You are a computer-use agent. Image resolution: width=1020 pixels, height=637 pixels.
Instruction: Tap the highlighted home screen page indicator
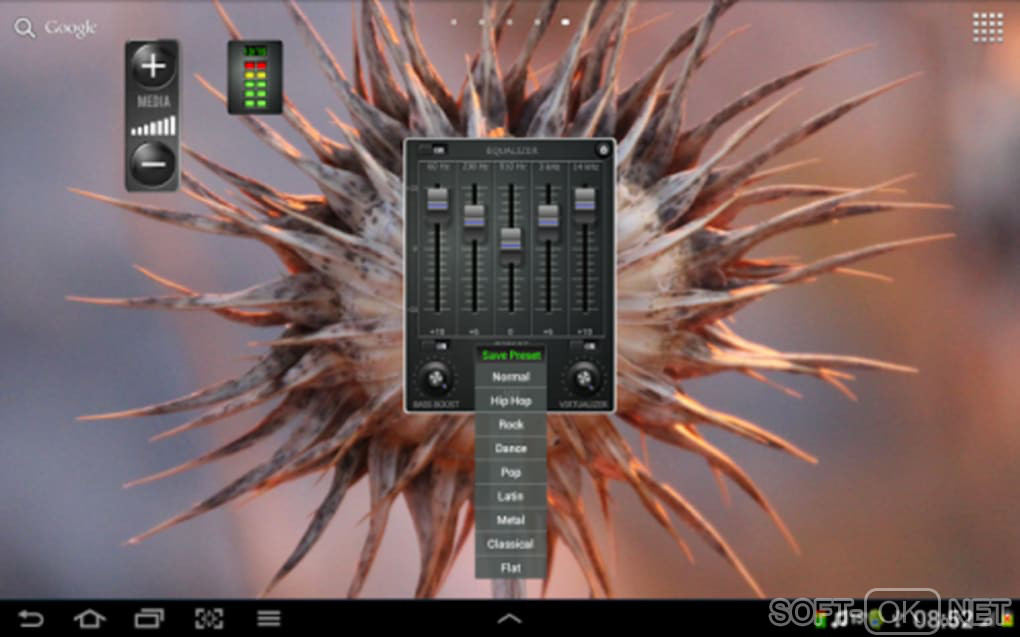565,22
